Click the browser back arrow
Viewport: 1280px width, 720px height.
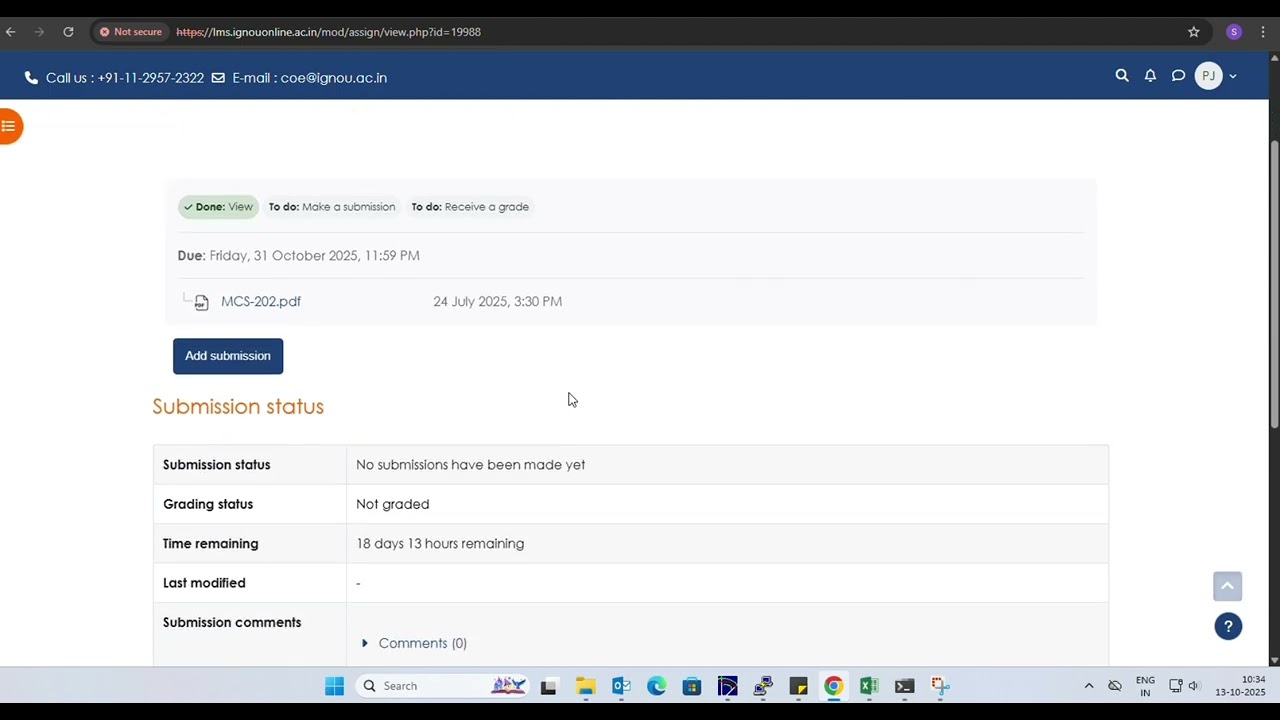point(11,32)
